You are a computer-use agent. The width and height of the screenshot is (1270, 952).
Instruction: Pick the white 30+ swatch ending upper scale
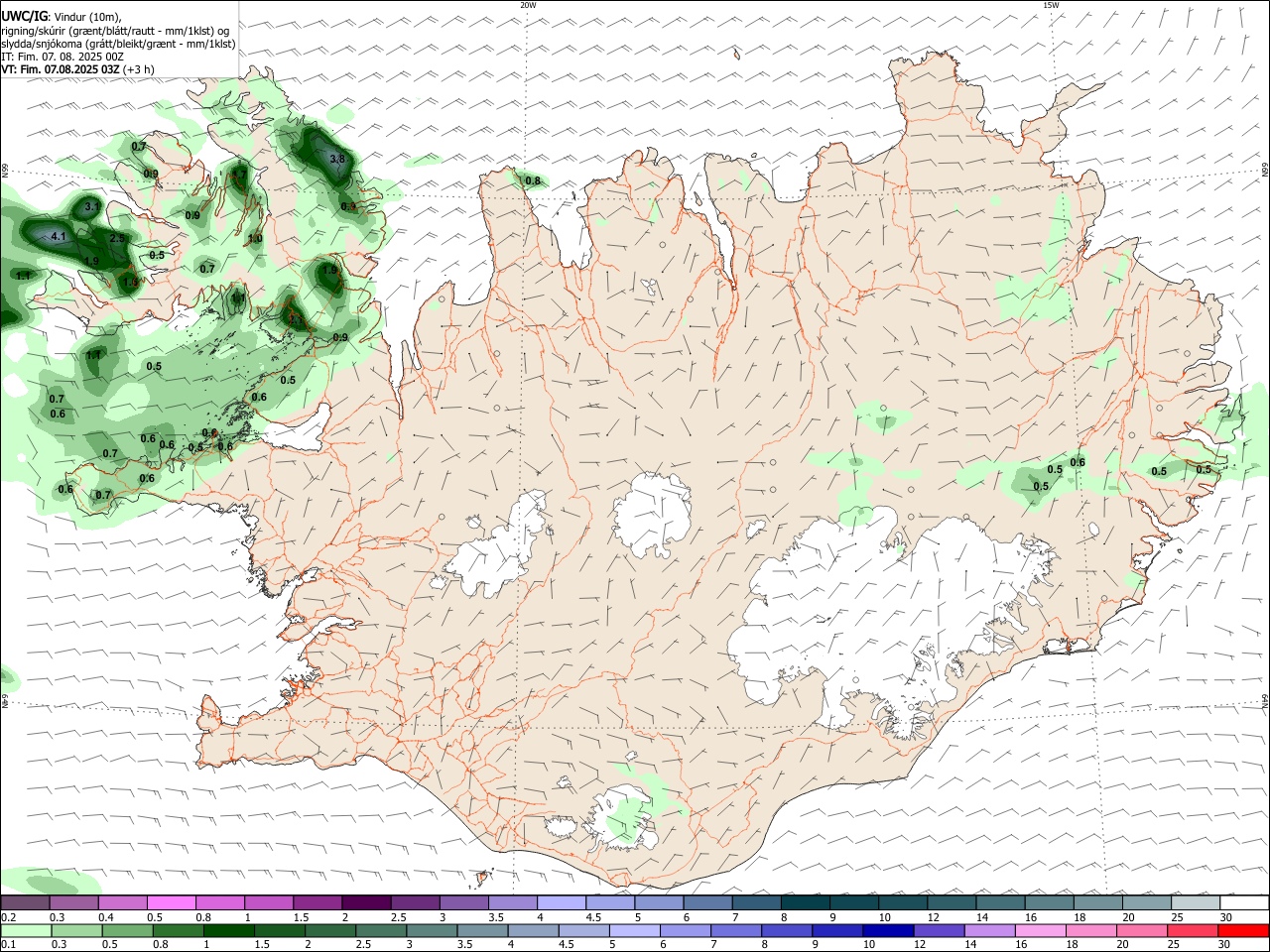(x=1244, y=902)
